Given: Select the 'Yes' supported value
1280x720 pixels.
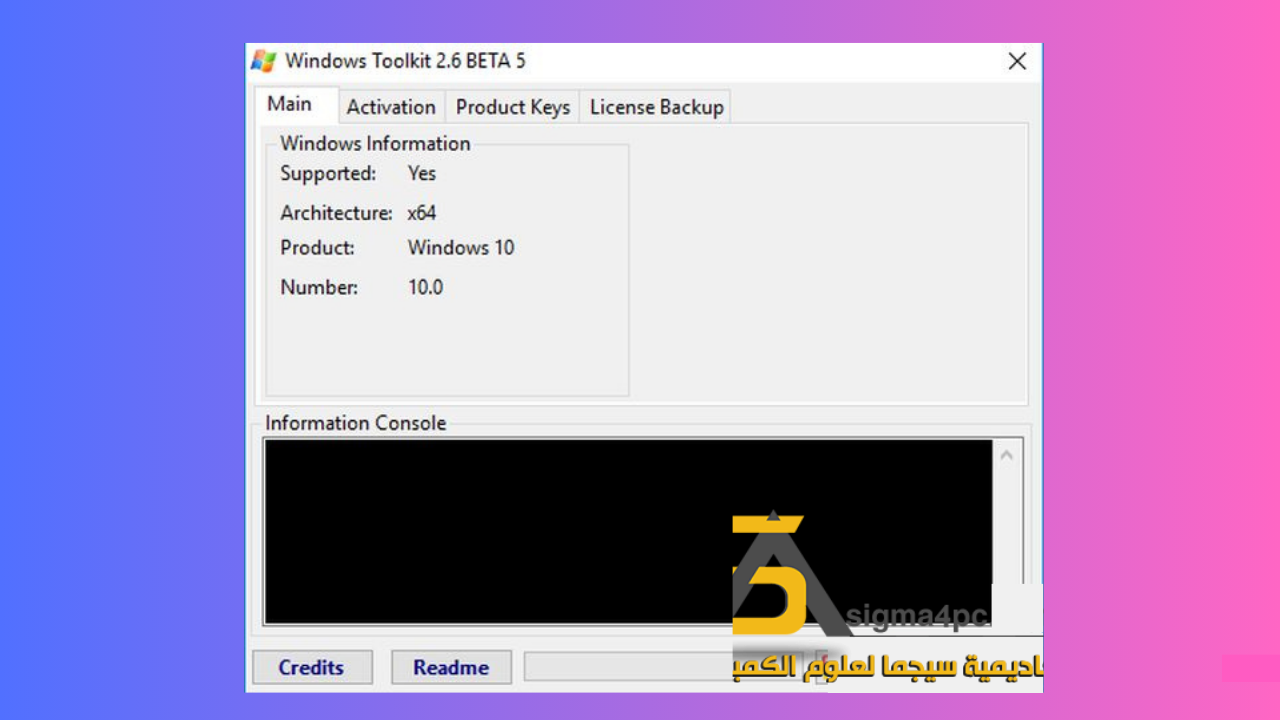Looking at the screenshot, I should [x=422, y=174].
